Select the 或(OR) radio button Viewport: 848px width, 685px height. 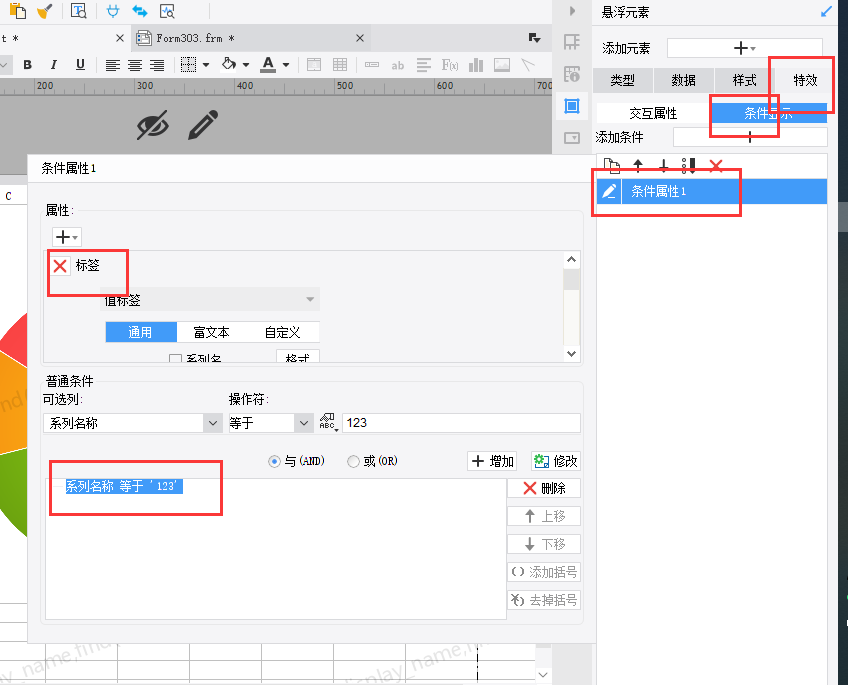tap(353, 461)
